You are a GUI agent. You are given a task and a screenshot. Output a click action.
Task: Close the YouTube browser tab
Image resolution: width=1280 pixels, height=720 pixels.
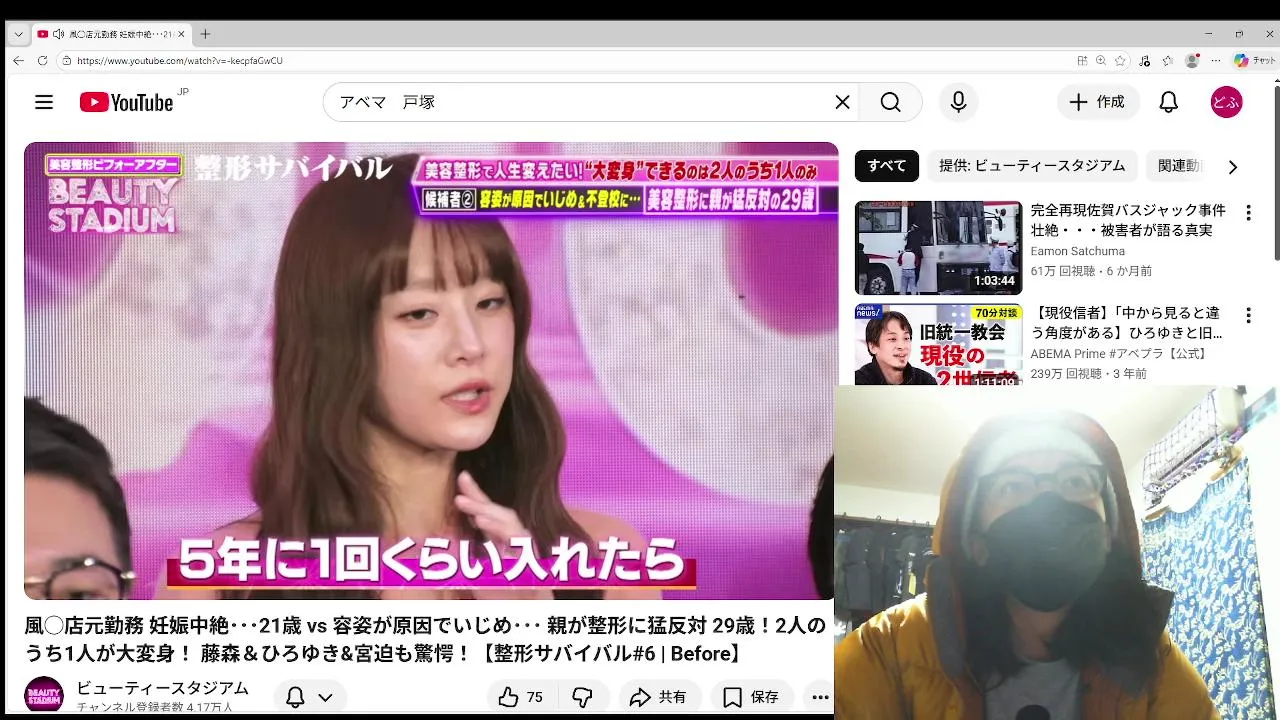[181, 34]
